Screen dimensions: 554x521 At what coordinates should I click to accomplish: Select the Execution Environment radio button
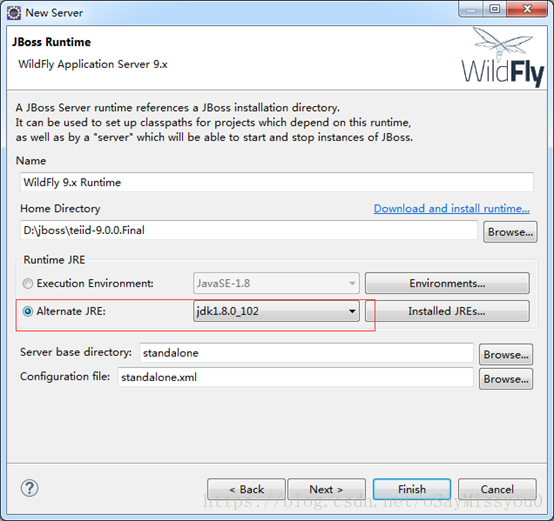tap(28, 284)
